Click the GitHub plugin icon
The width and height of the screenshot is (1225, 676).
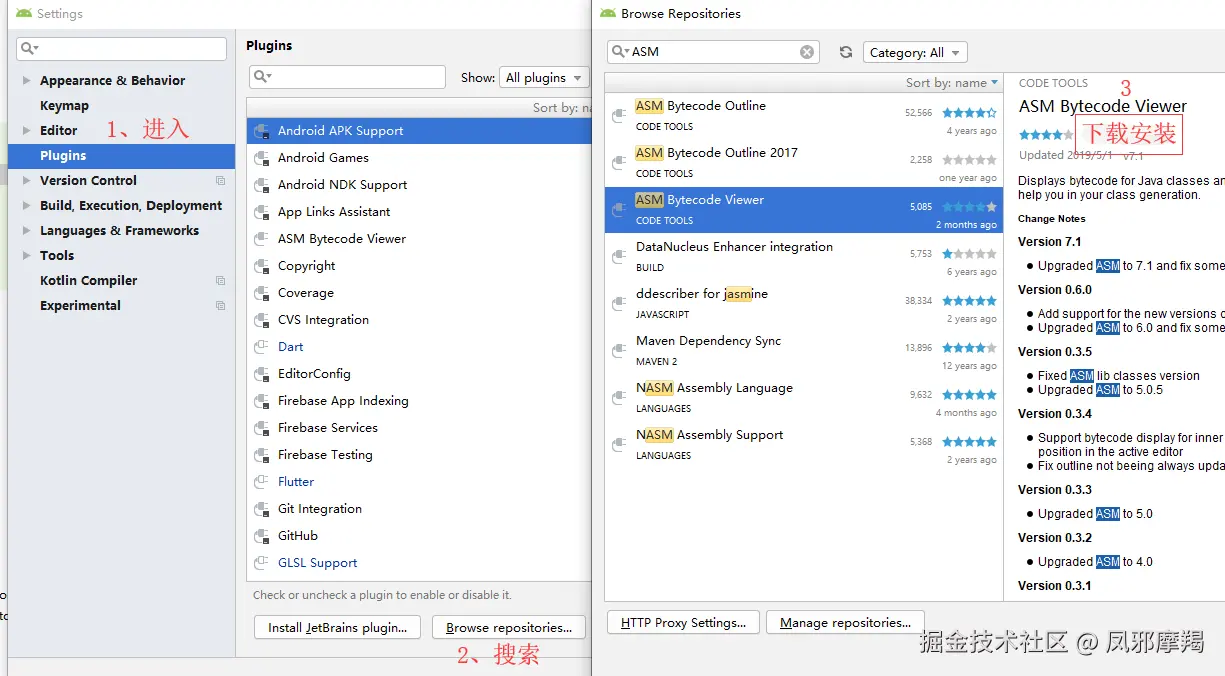pos(261,536)
